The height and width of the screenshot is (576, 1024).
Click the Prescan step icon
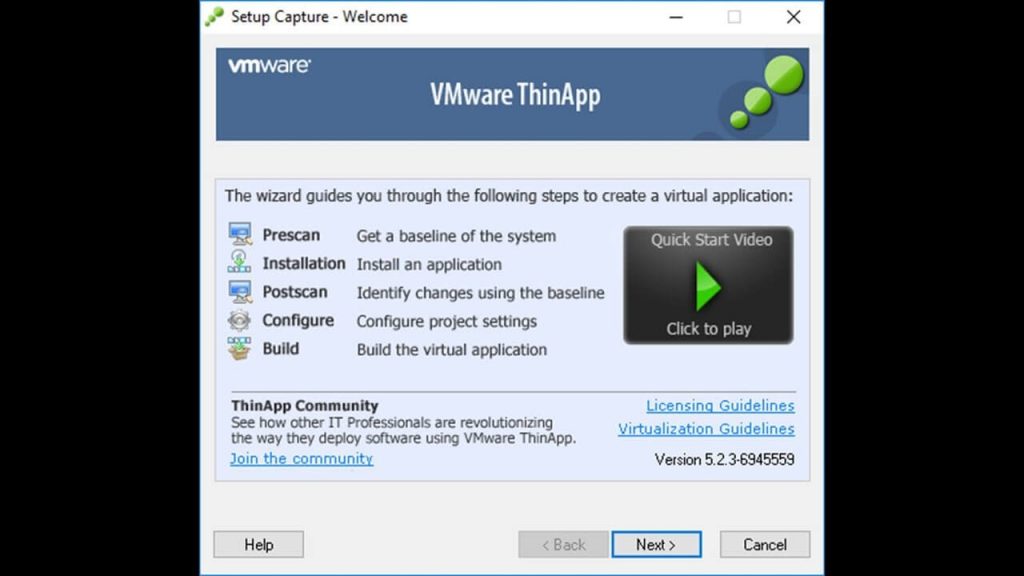240,234
